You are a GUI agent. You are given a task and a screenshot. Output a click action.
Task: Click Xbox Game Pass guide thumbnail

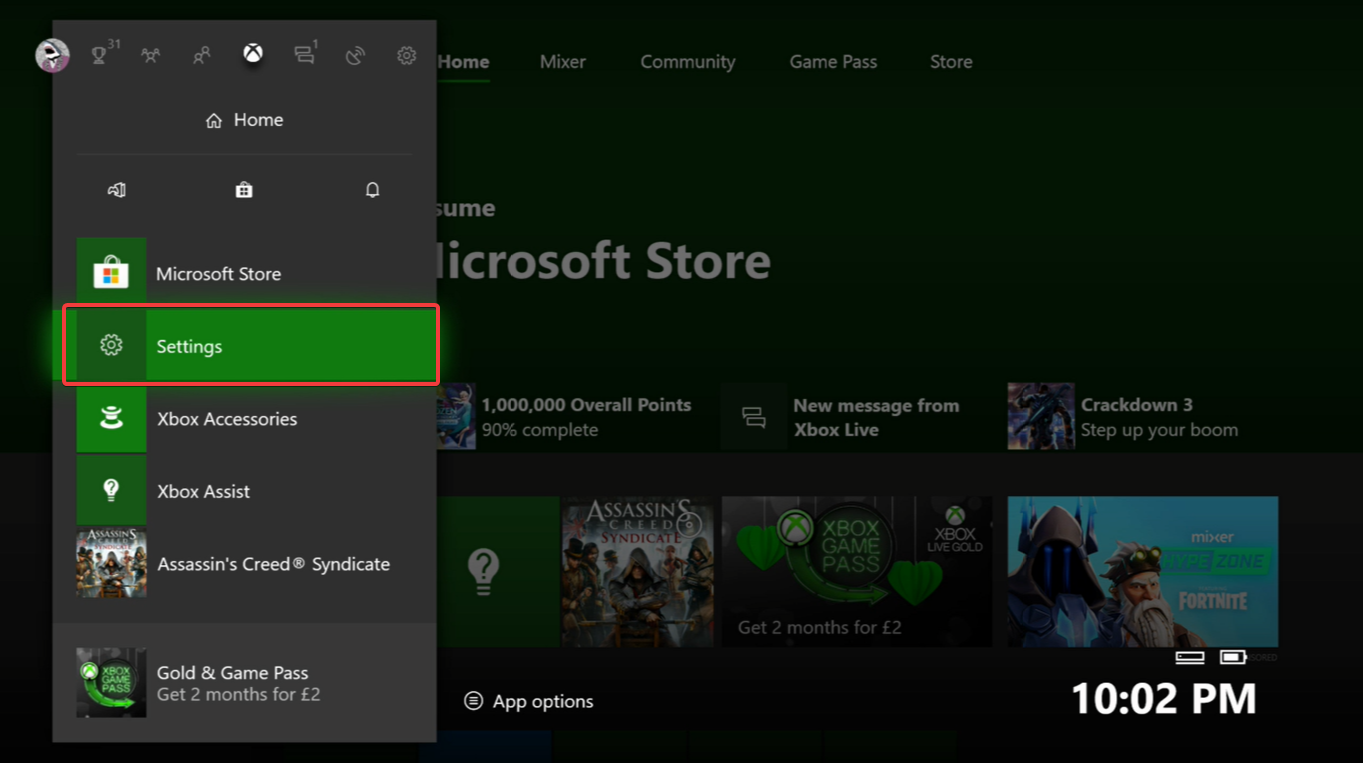coord(112,683)
